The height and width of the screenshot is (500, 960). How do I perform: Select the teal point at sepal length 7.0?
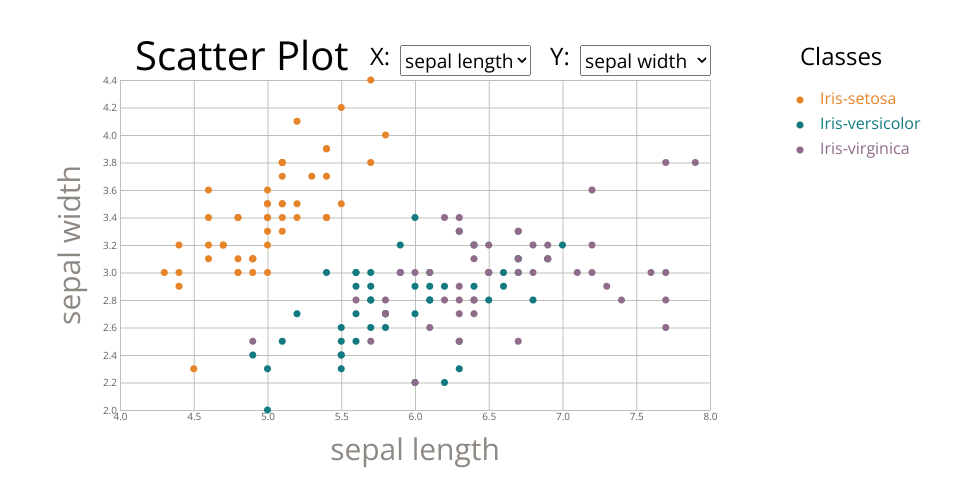[x=562, y=245]
